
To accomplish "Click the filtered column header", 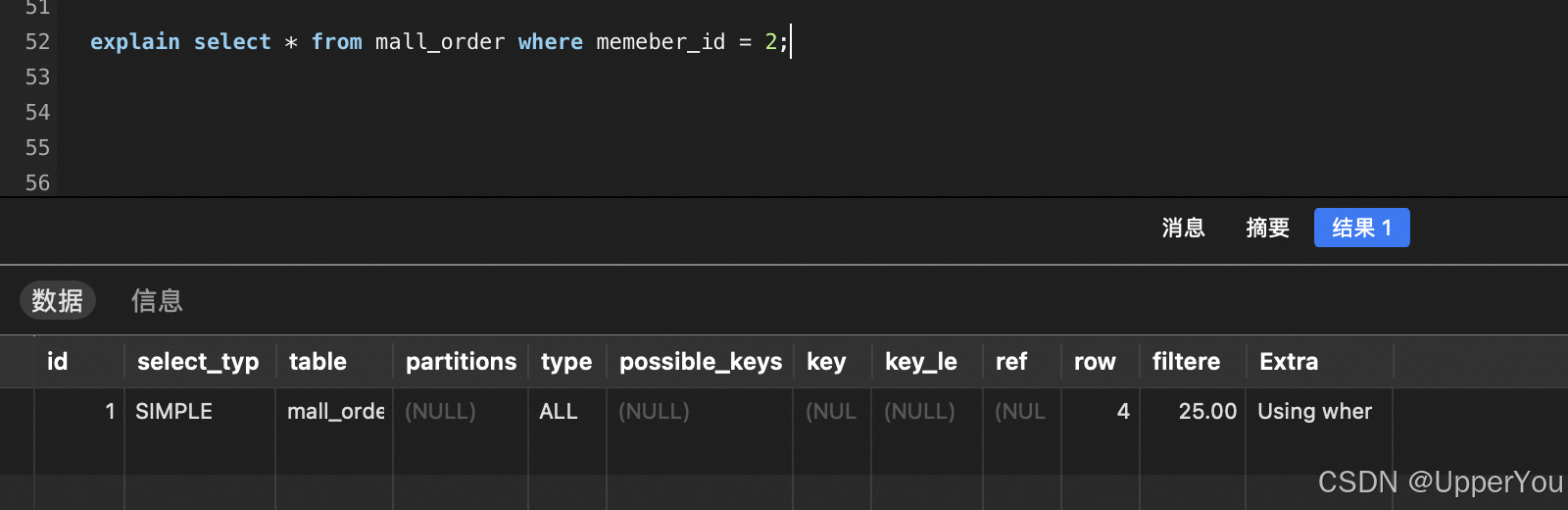I will tap(1193, 362).
